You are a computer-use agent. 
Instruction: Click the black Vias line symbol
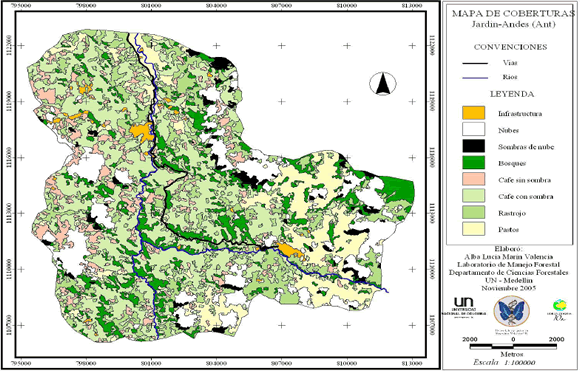point(475,64)
